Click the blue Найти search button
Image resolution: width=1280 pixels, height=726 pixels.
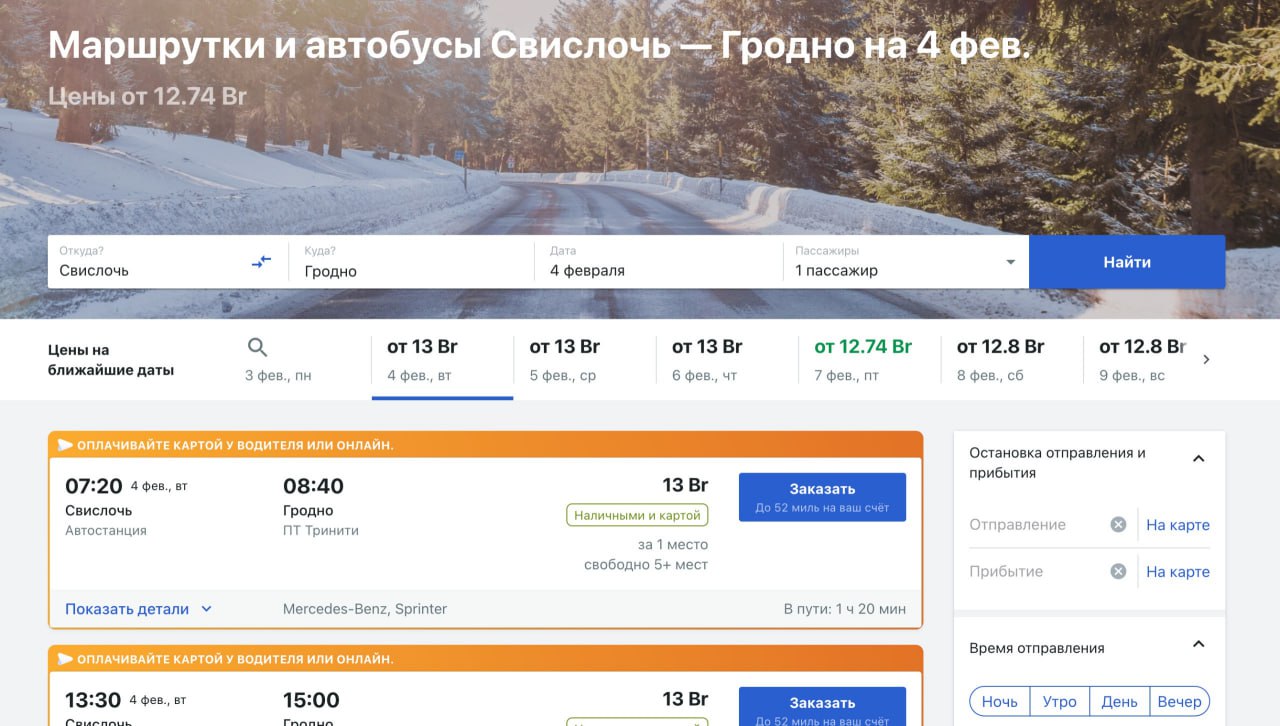pyautogui.click(x=1127, y=261)
